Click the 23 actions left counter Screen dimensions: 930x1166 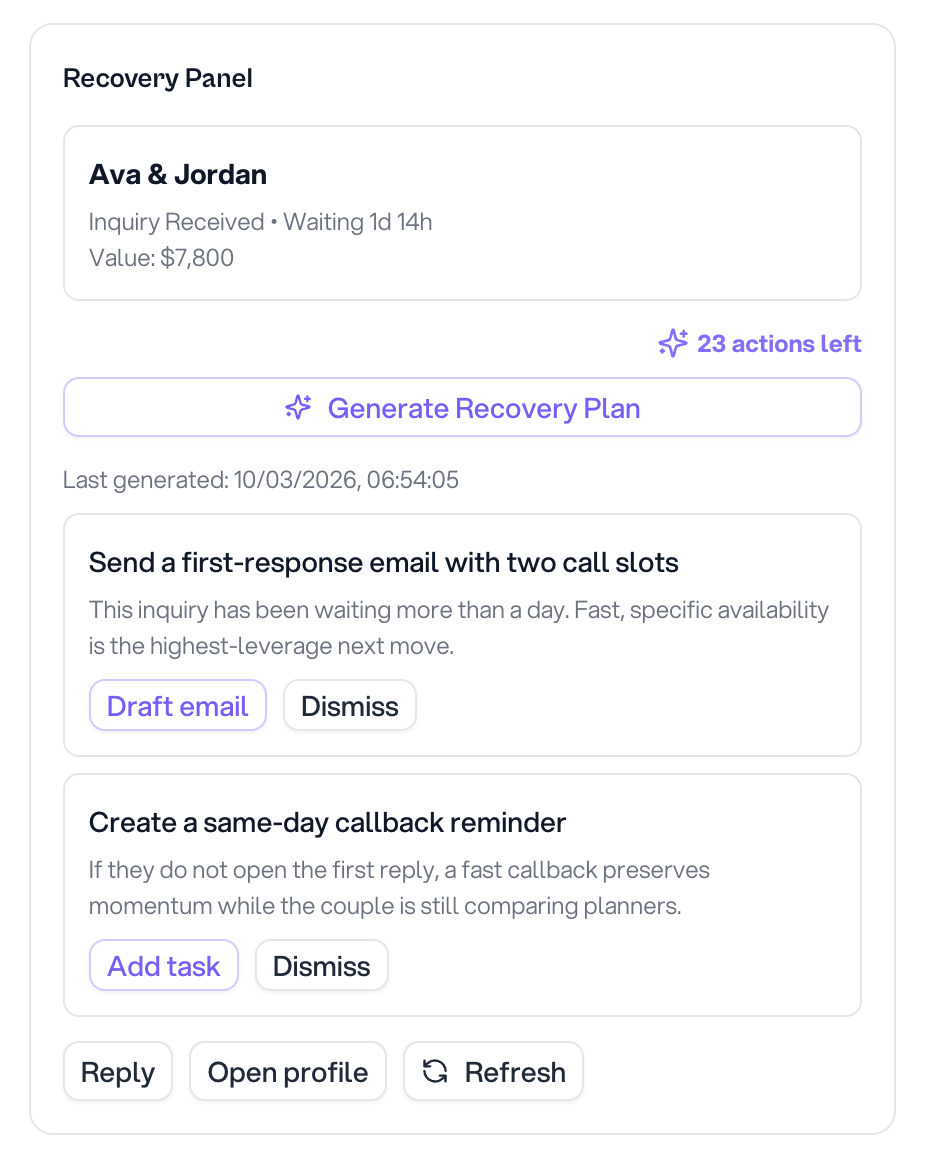coord(779,343)
